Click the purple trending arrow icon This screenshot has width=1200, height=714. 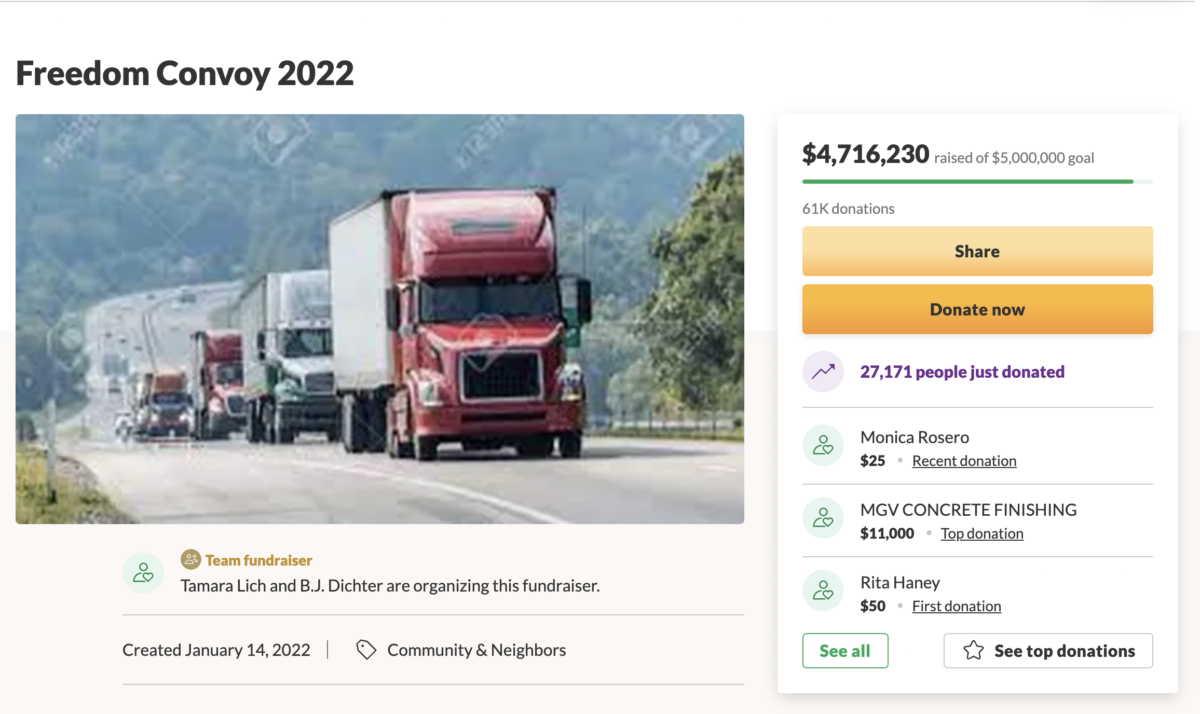[823, 372]
